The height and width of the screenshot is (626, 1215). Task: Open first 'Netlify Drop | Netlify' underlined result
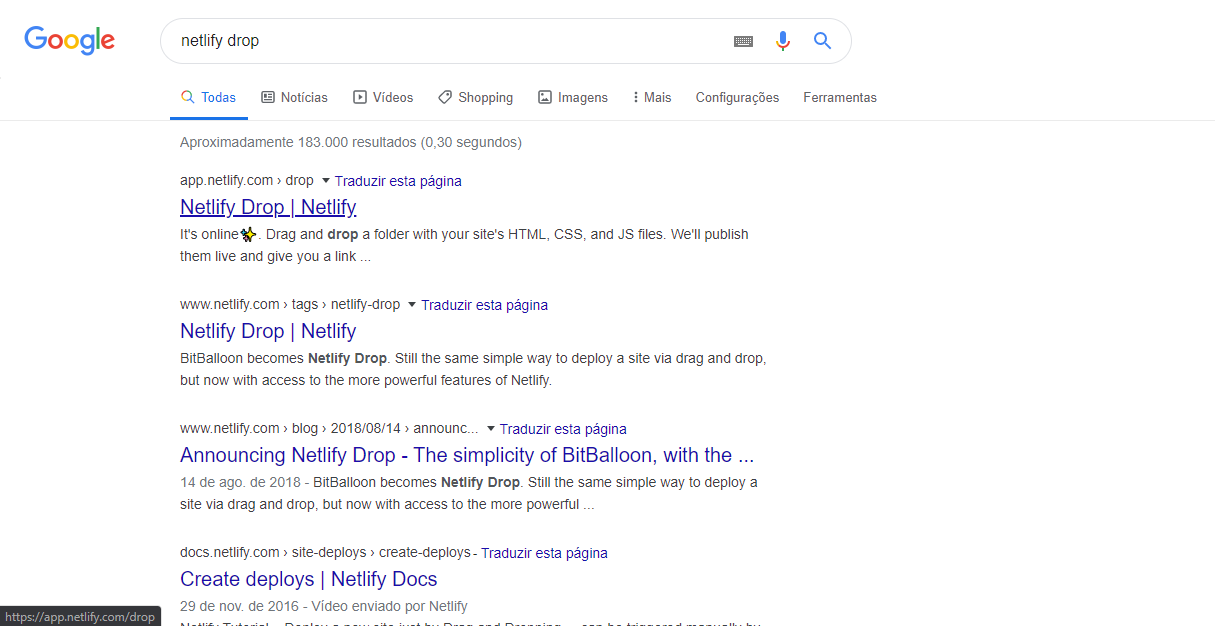[268, 207]
